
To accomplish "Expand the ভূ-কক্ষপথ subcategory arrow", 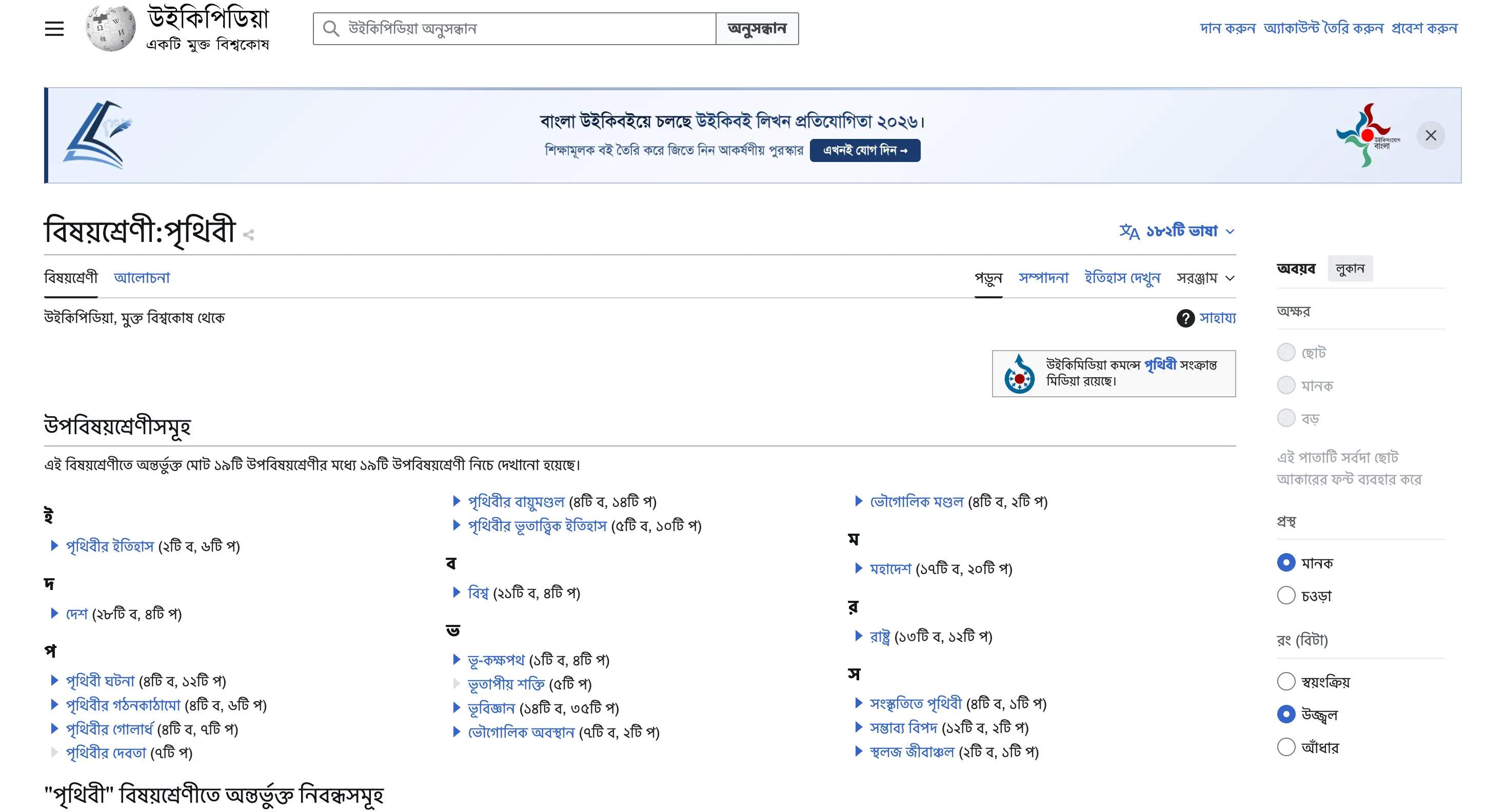I will pyautogui.click(x=457, y=659).
